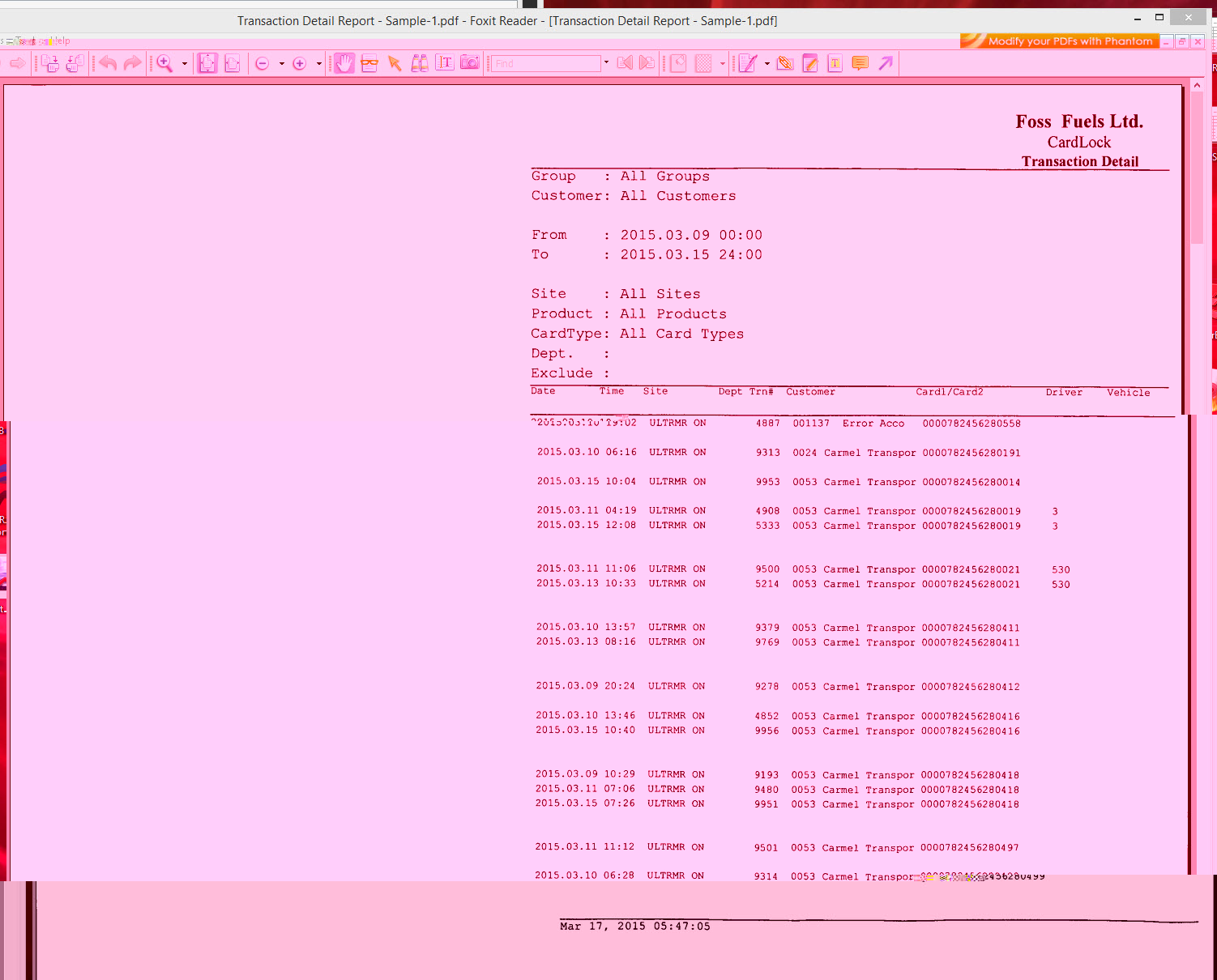
Task: Open the Help menu
Action: (x=62, y=40)
